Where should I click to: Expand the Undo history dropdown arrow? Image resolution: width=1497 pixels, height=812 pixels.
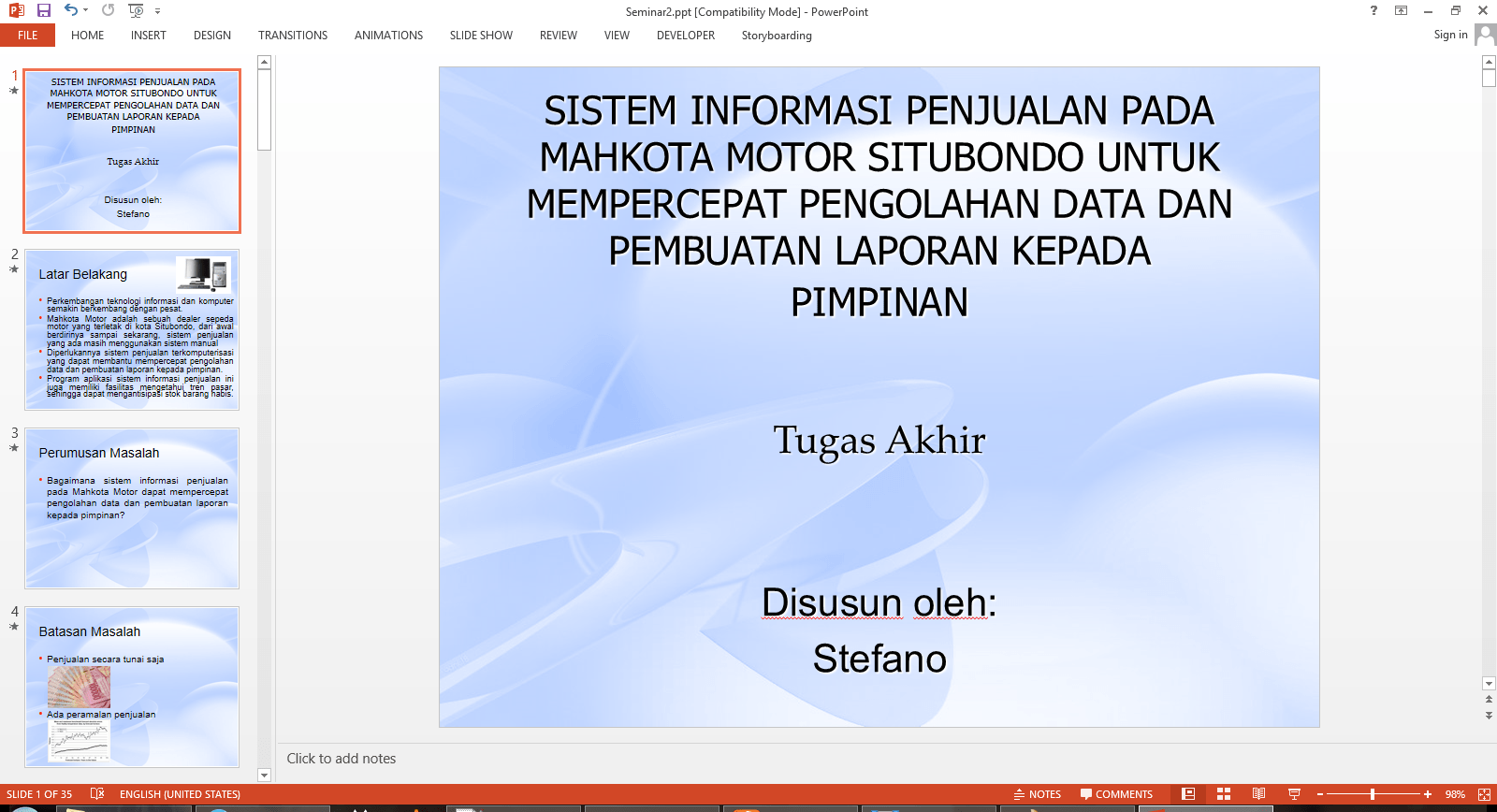(x=86, y=10)
